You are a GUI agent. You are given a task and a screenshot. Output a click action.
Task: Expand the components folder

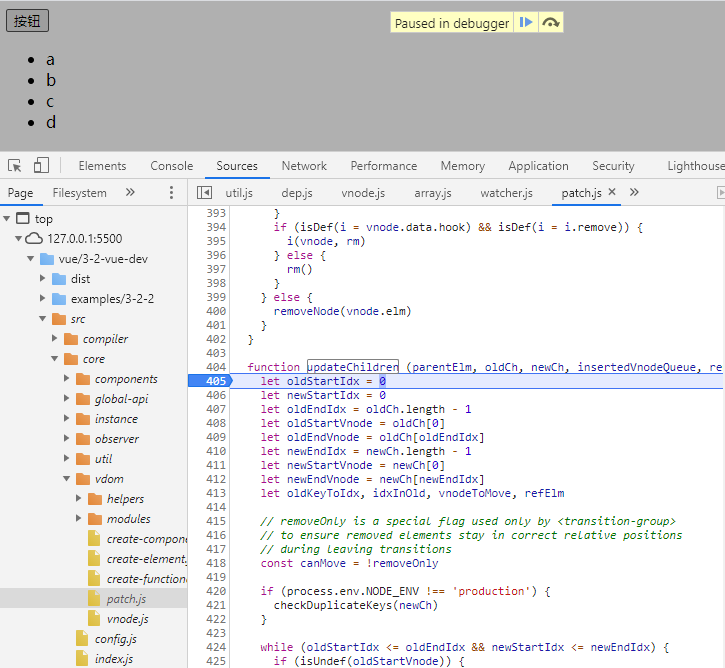pyautogui.click(x=67, y=379)
